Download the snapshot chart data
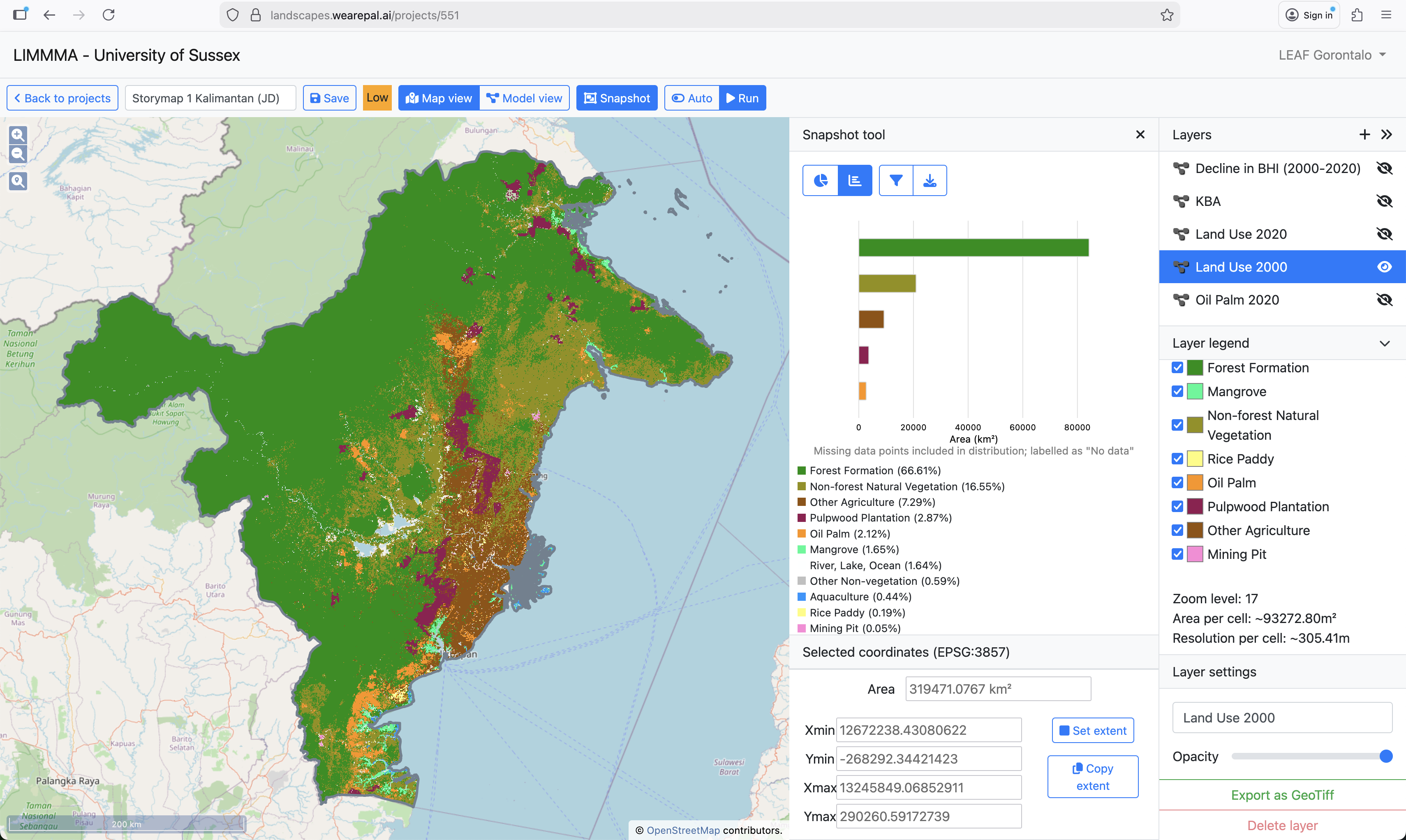This screenshot has width=1406, height=840. click(929, 180)
